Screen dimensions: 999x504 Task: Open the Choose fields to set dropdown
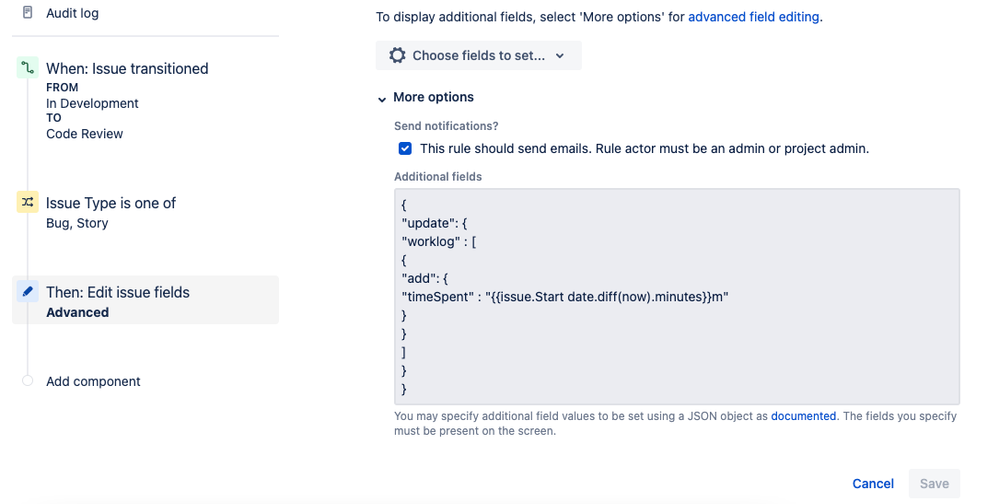pos(478,56)
